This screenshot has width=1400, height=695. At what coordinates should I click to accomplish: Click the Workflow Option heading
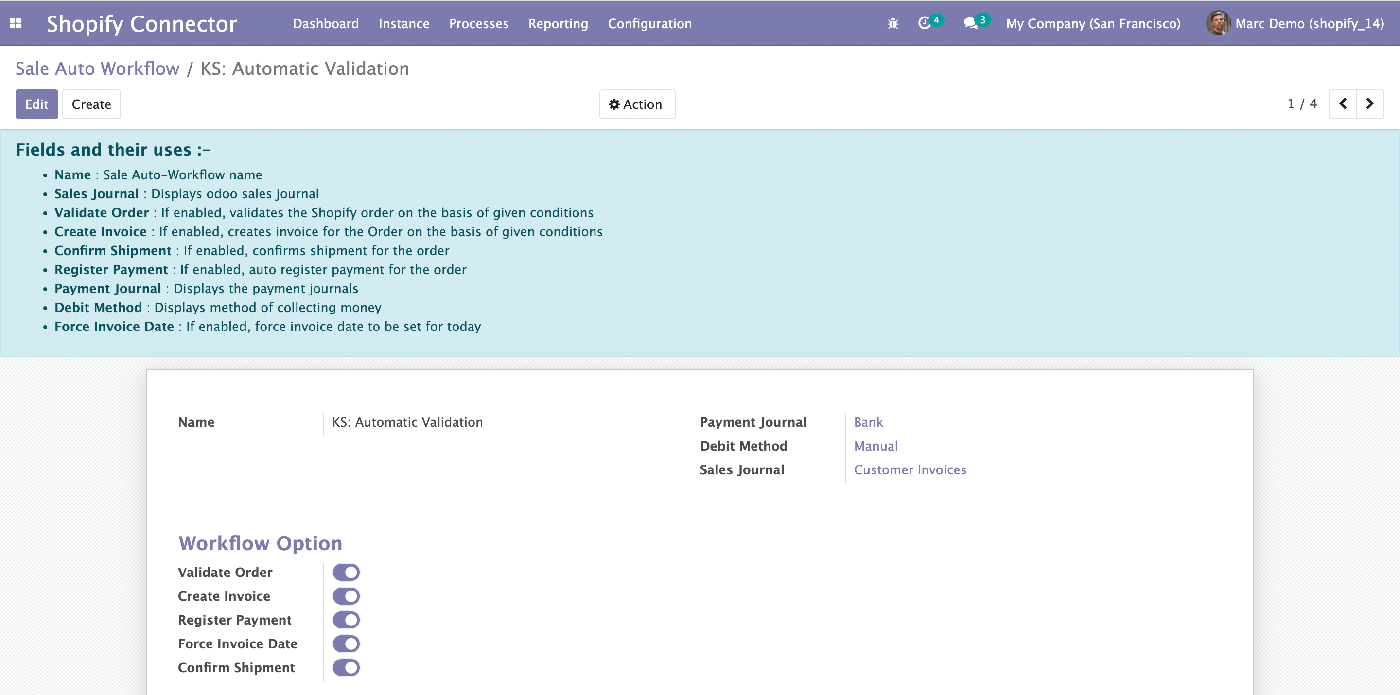tap(260, 543)
